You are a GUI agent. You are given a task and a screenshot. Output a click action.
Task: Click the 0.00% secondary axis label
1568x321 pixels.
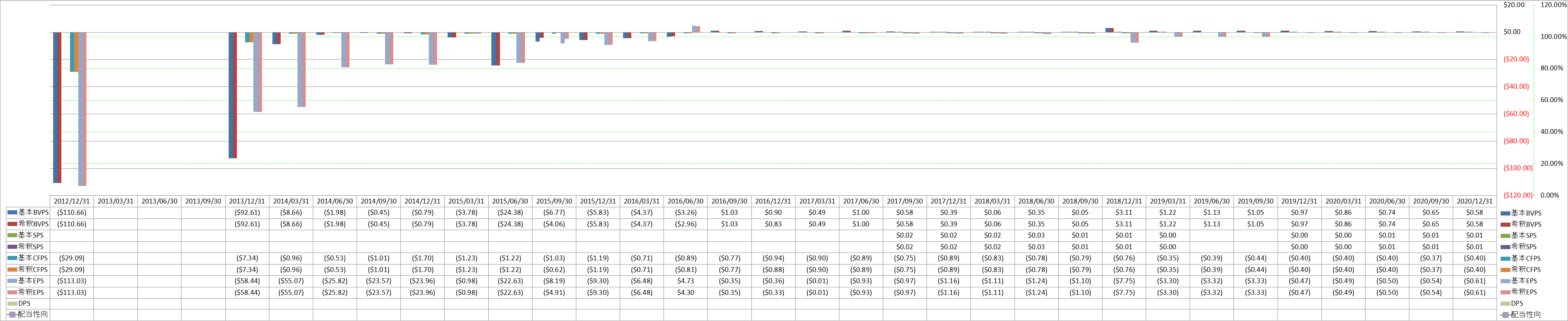click(x=1550, y=196)
